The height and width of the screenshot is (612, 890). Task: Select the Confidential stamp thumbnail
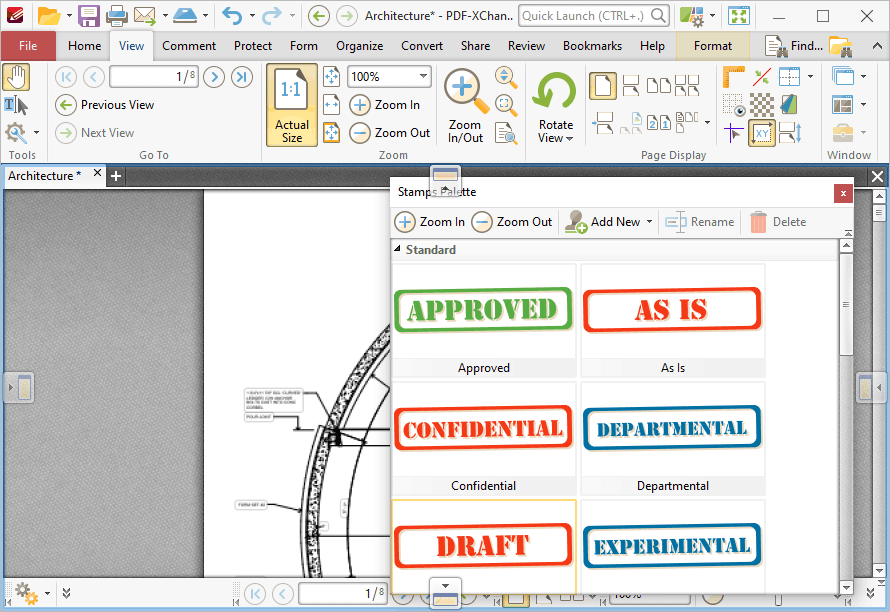[484, 429]
